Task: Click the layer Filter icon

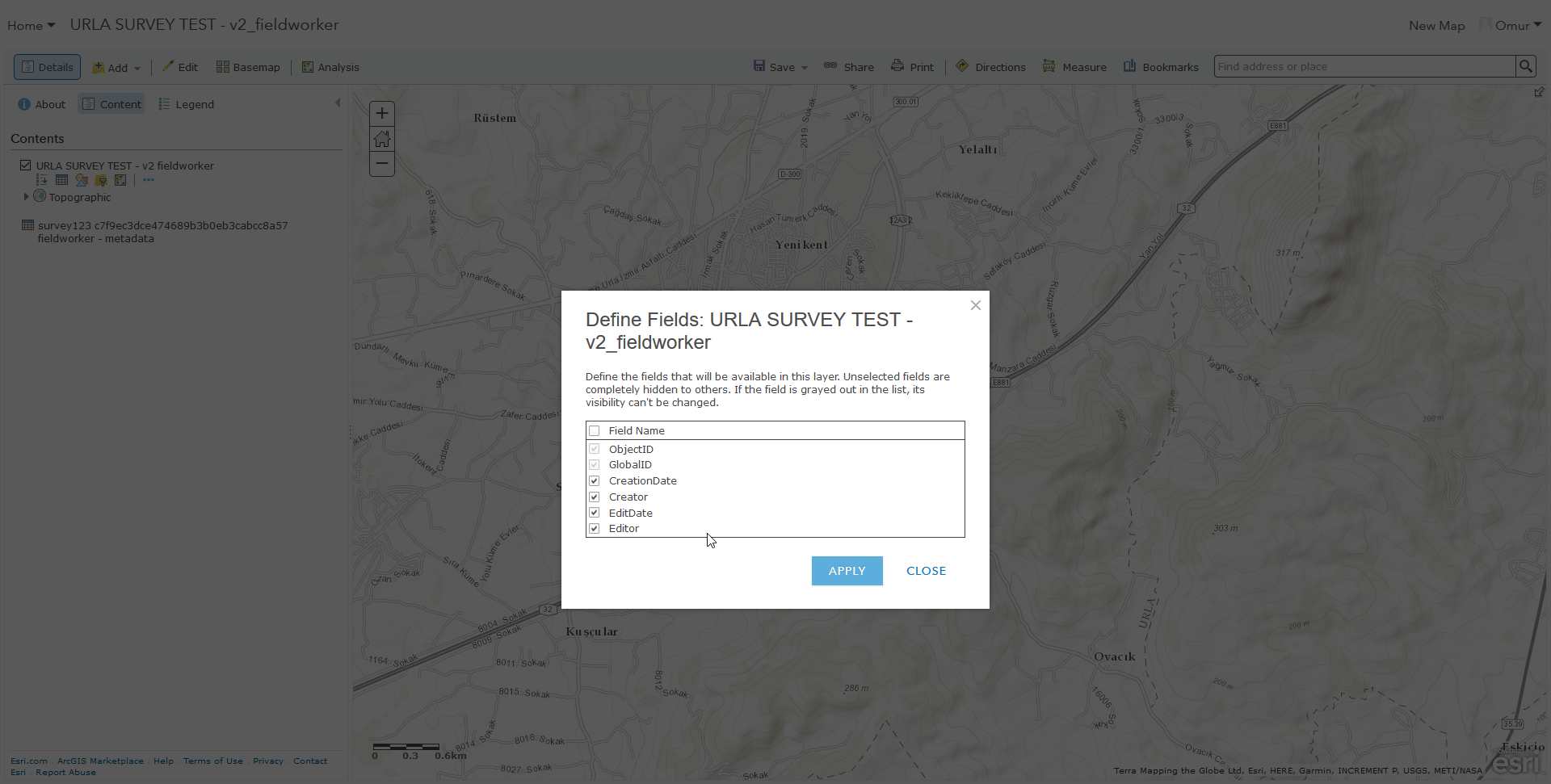Action: 101,180
